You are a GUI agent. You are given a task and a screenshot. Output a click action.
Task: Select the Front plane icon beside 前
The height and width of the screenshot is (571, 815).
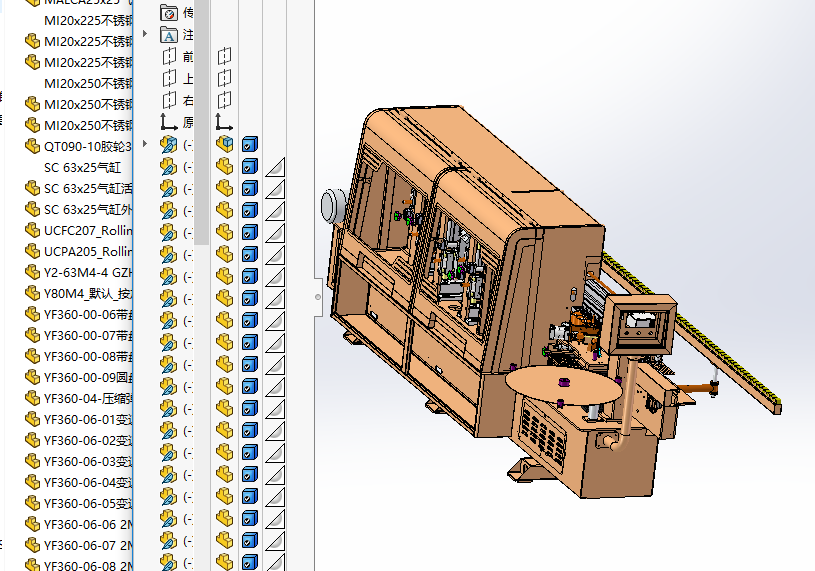click(169, 56)
